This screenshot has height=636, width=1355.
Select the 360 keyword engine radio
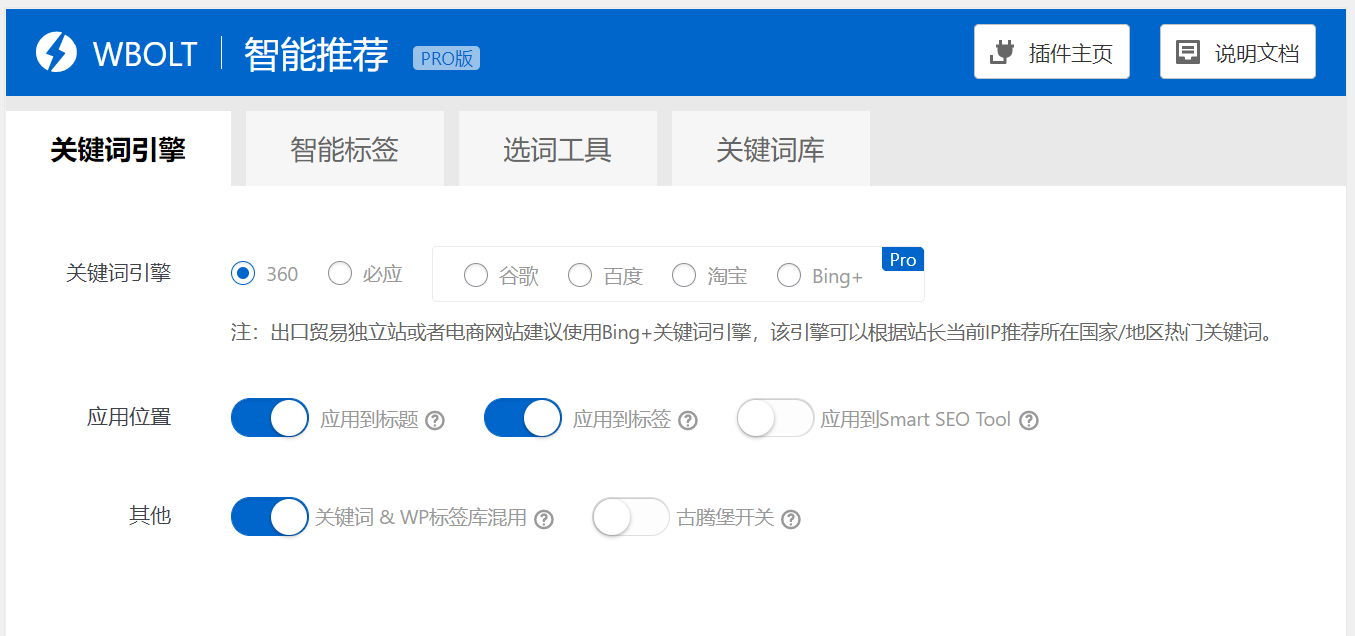(243, 273)
